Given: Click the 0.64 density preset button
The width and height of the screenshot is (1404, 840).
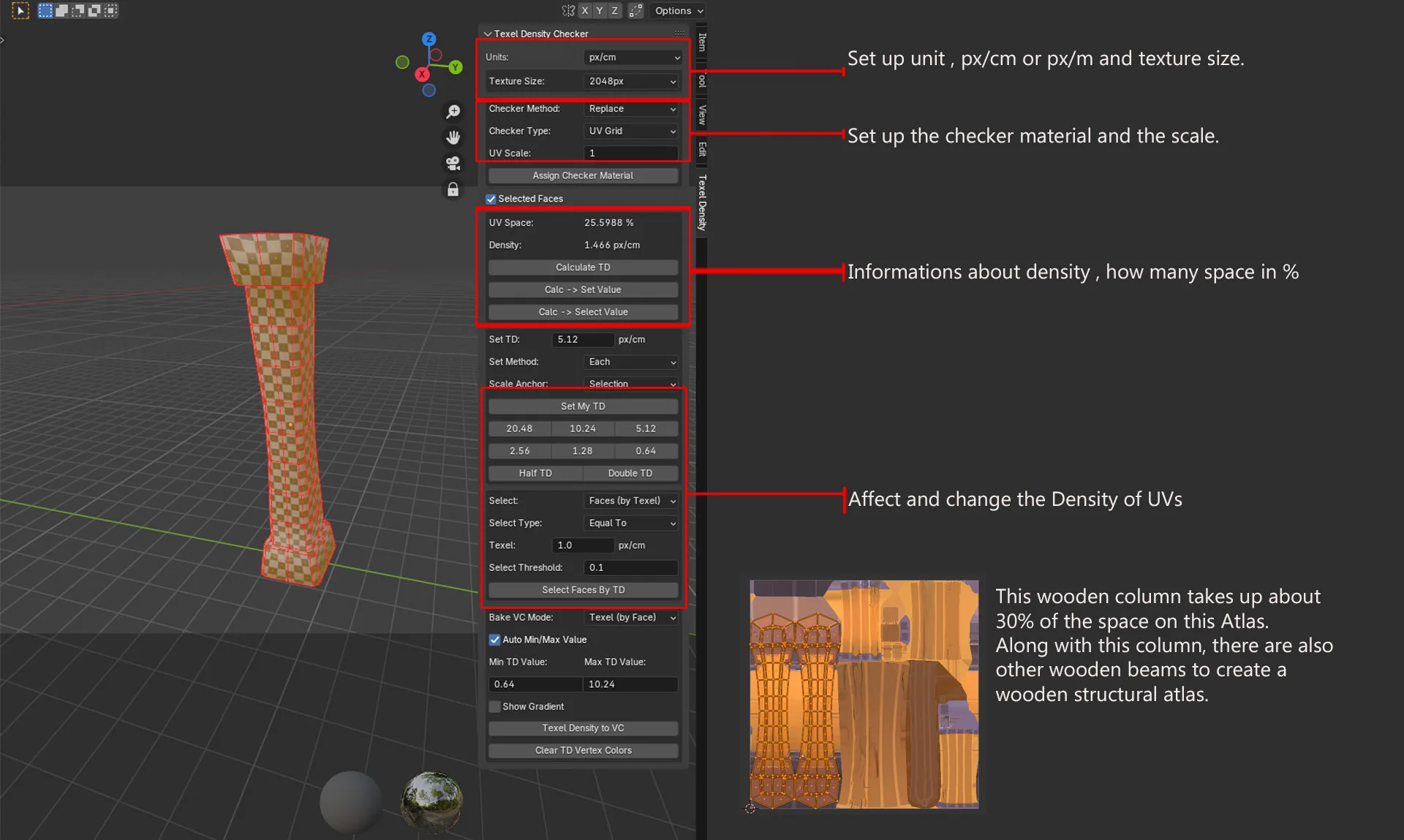Looking at the screenshot, I should pos(646,451).
